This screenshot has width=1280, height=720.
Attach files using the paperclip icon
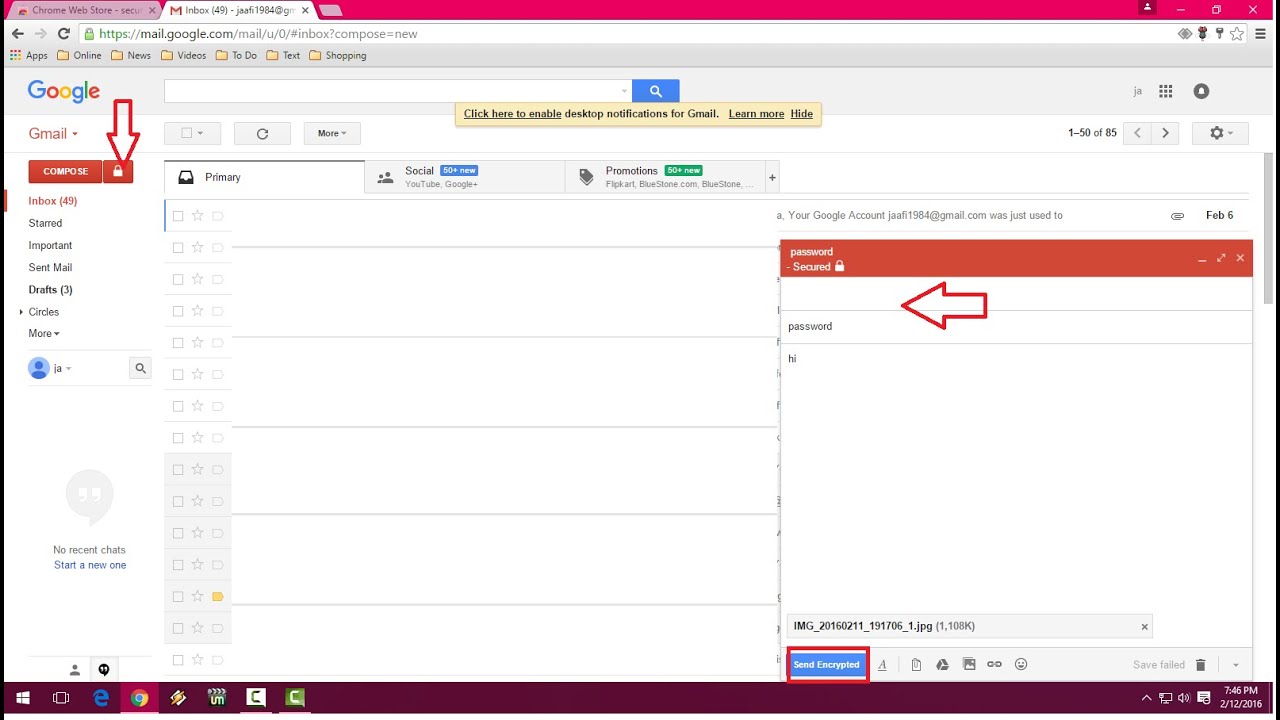[x=916, y=665]
